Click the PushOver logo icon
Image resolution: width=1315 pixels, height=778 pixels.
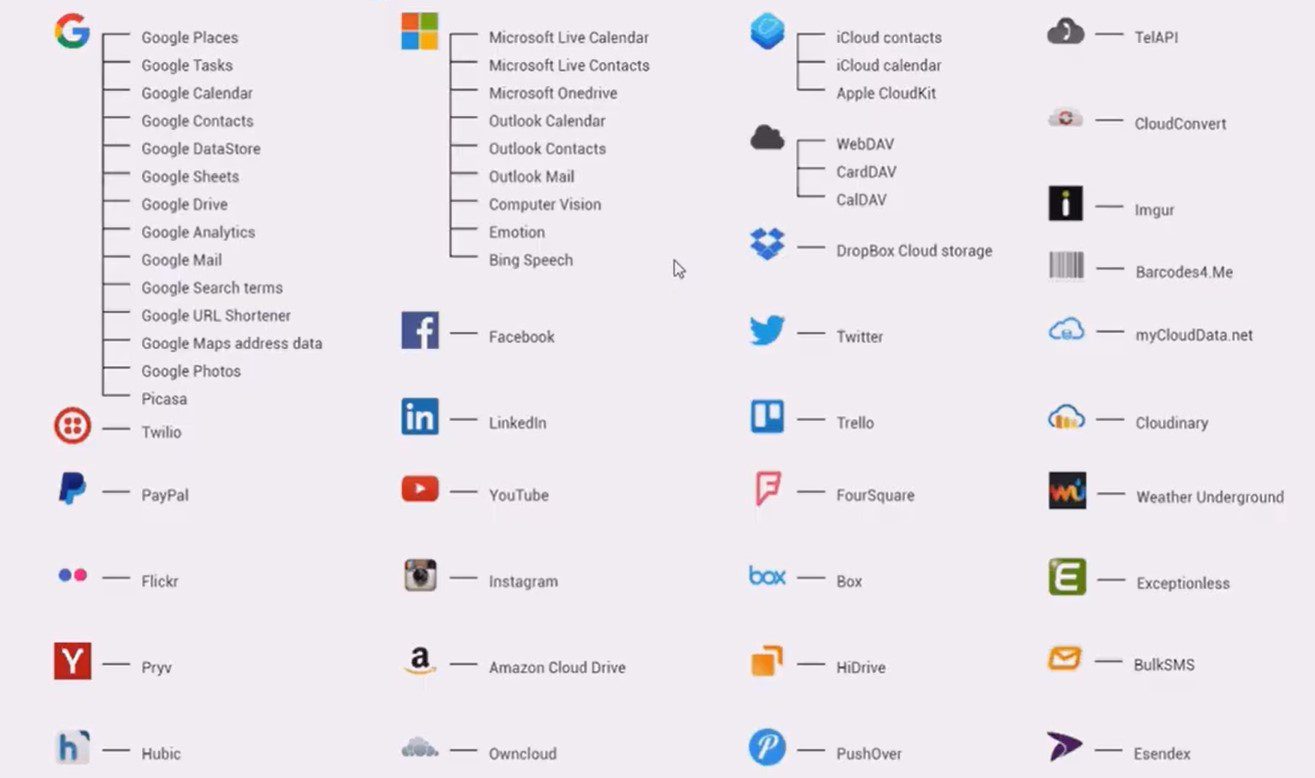pos(767,747)
